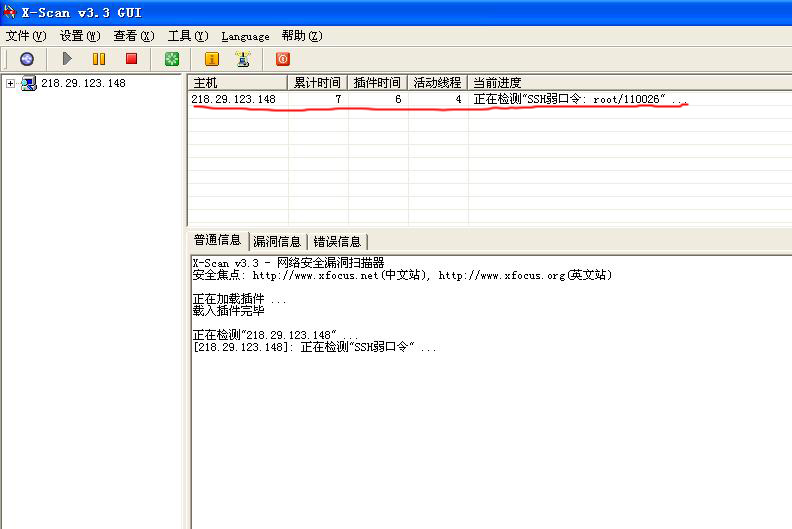Viewport: 792px width, 529px height.
Task: Click the 活动线程 column header
Action: point(437,82)
